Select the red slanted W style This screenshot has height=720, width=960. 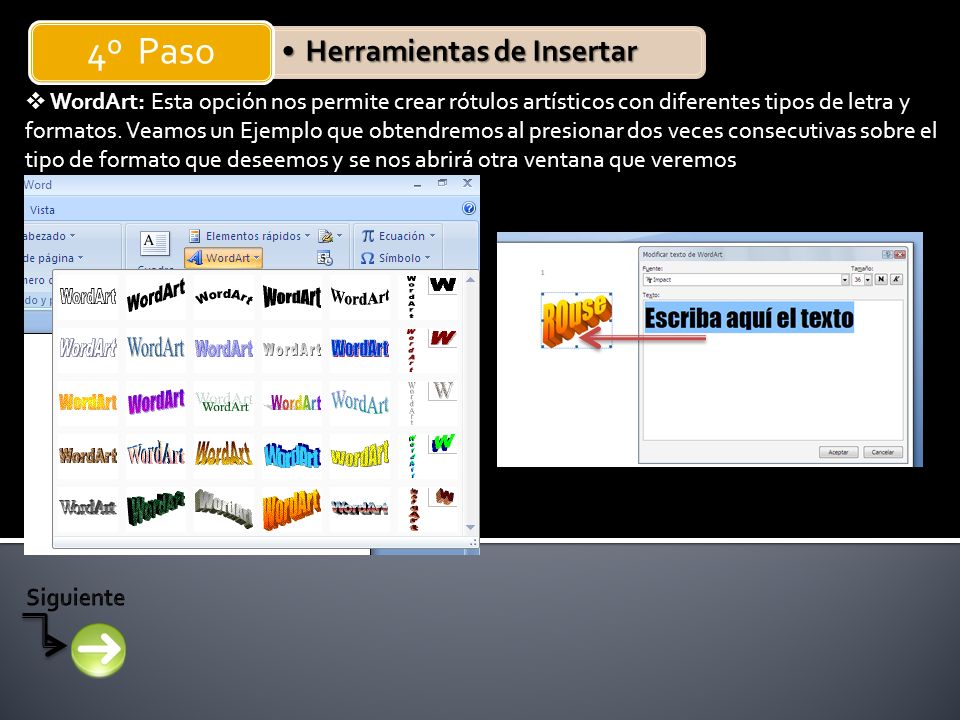pos(443,338)
